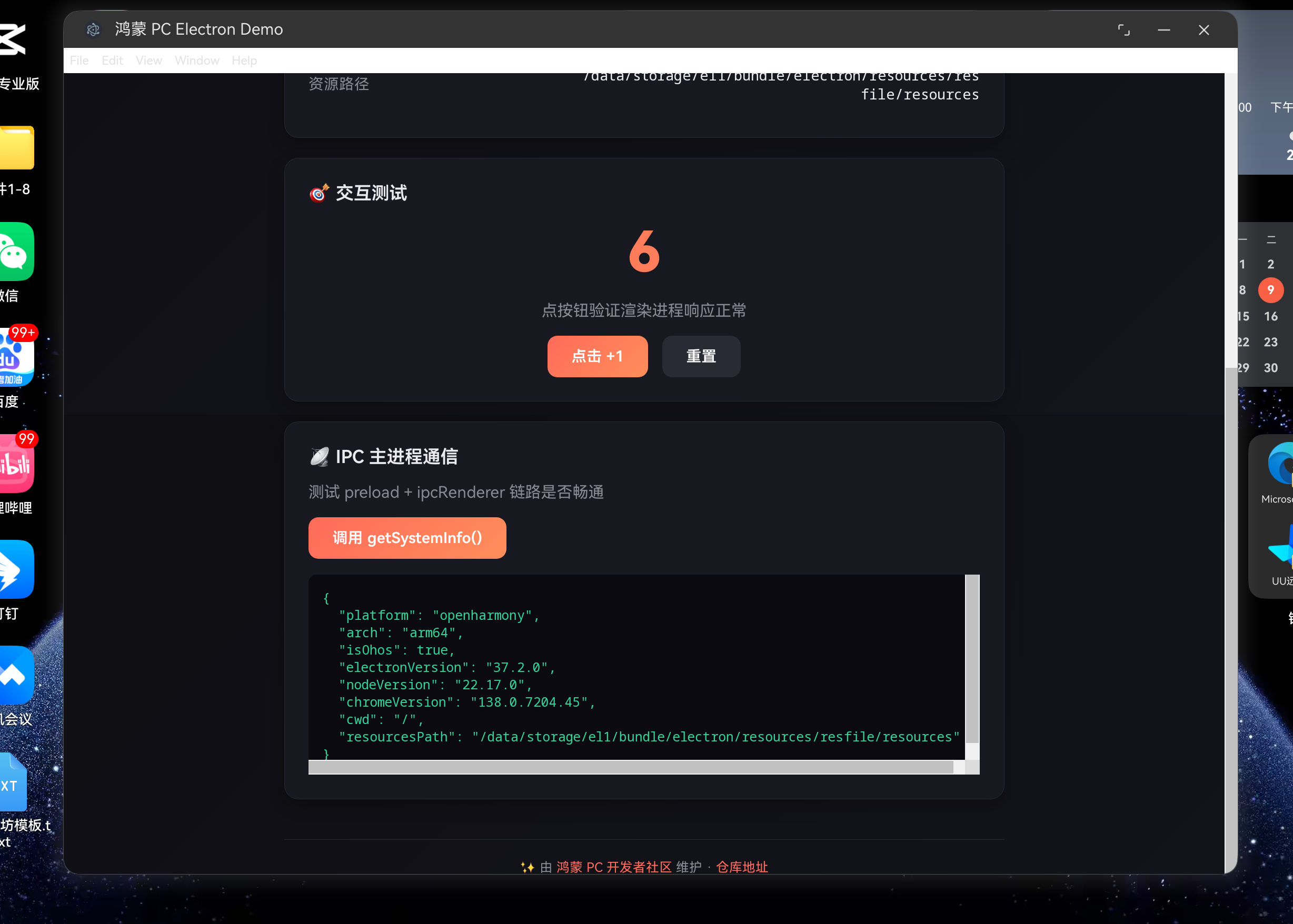Click the "chromeVersion": "138.0.7204.45" line
The height and width of the screenshot is (924, 1293).
466,702
